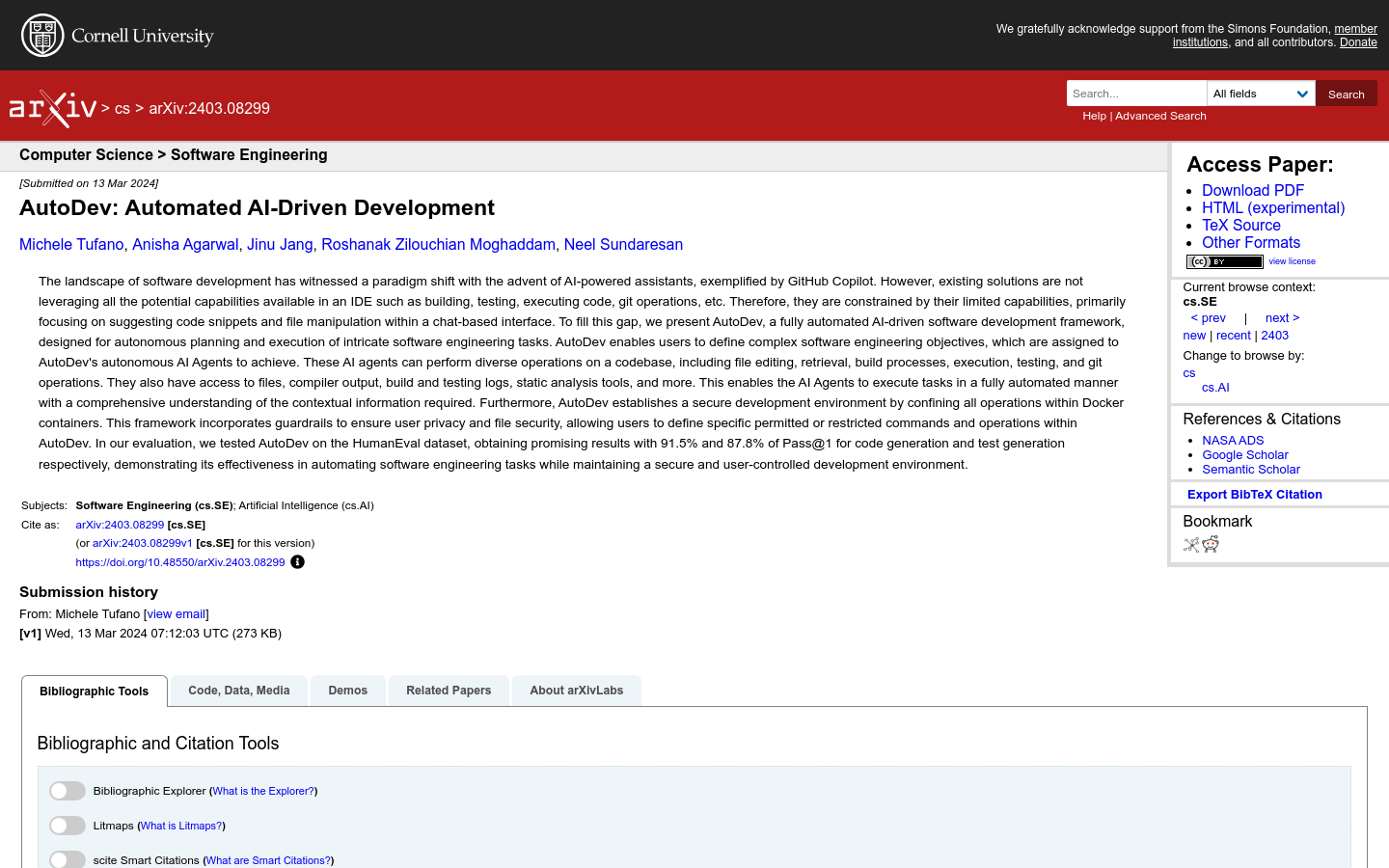
Task: Open the Google Scholar citations link
Action: pyautogui.click(x=1244, y=455)
